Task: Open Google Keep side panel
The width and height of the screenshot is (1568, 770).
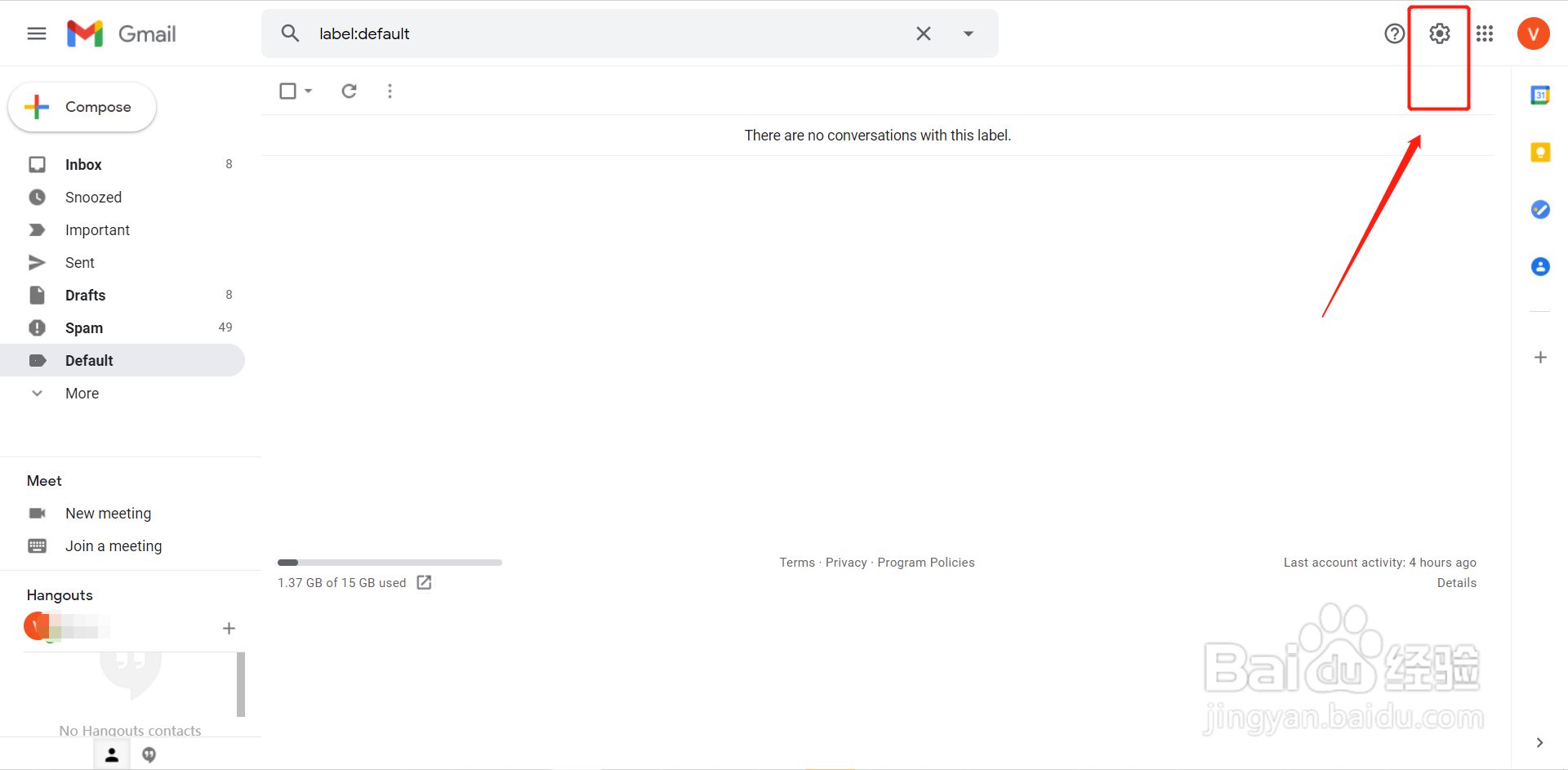Action: [x=1540, y=153]
